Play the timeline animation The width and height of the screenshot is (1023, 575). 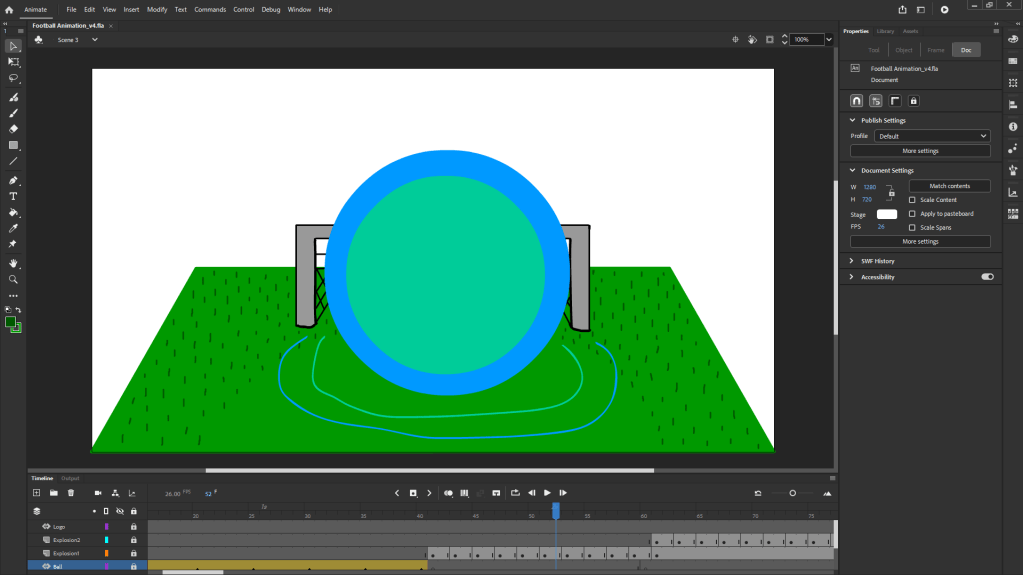click(547, 493)
